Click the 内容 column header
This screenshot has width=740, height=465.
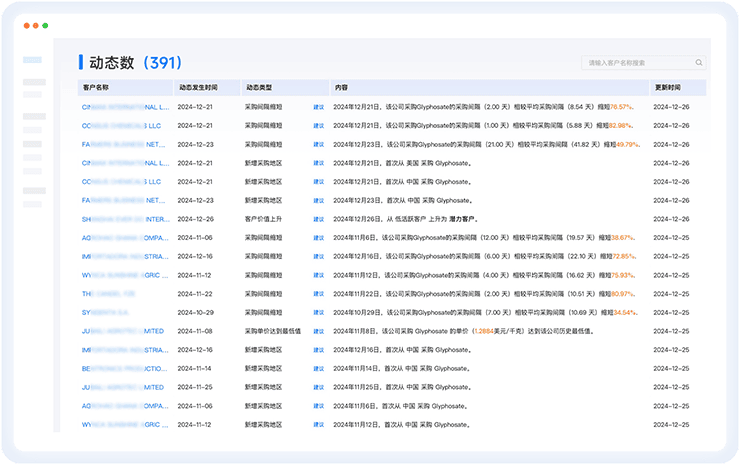(341, 88)
